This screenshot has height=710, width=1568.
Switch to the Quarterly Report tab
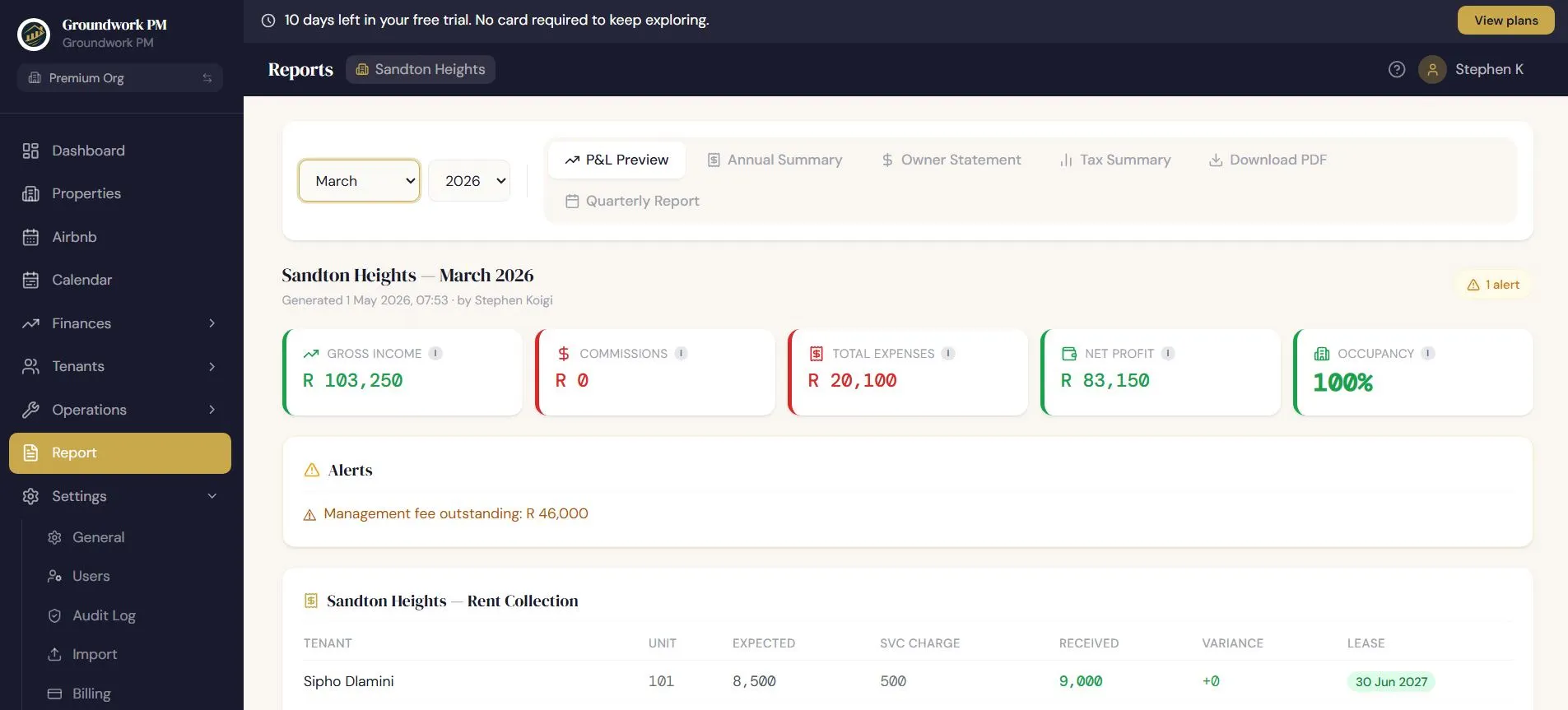click(632, 201)
